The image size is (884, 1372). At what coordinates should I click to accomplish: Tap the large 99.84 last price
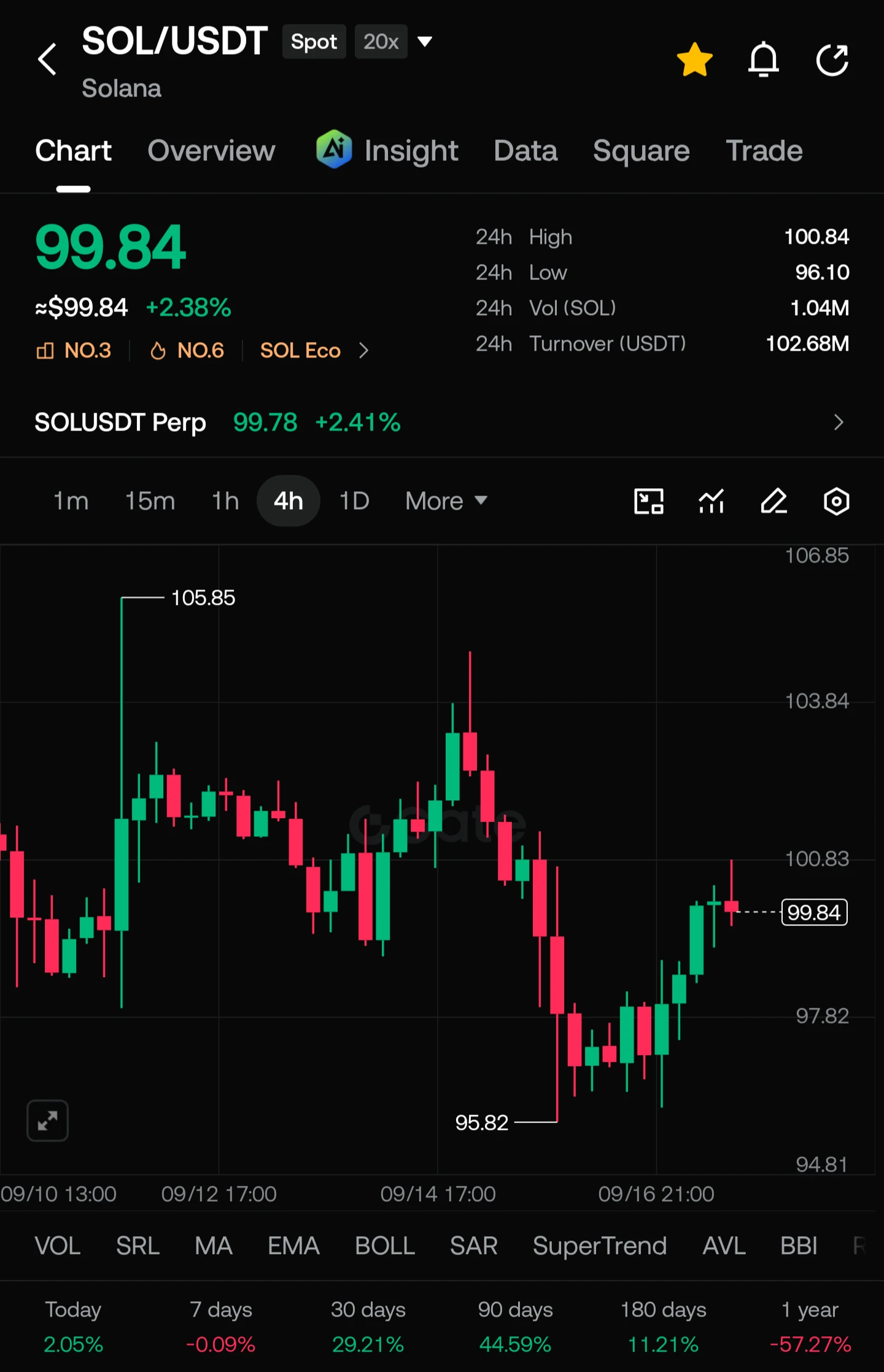[110, 248]
